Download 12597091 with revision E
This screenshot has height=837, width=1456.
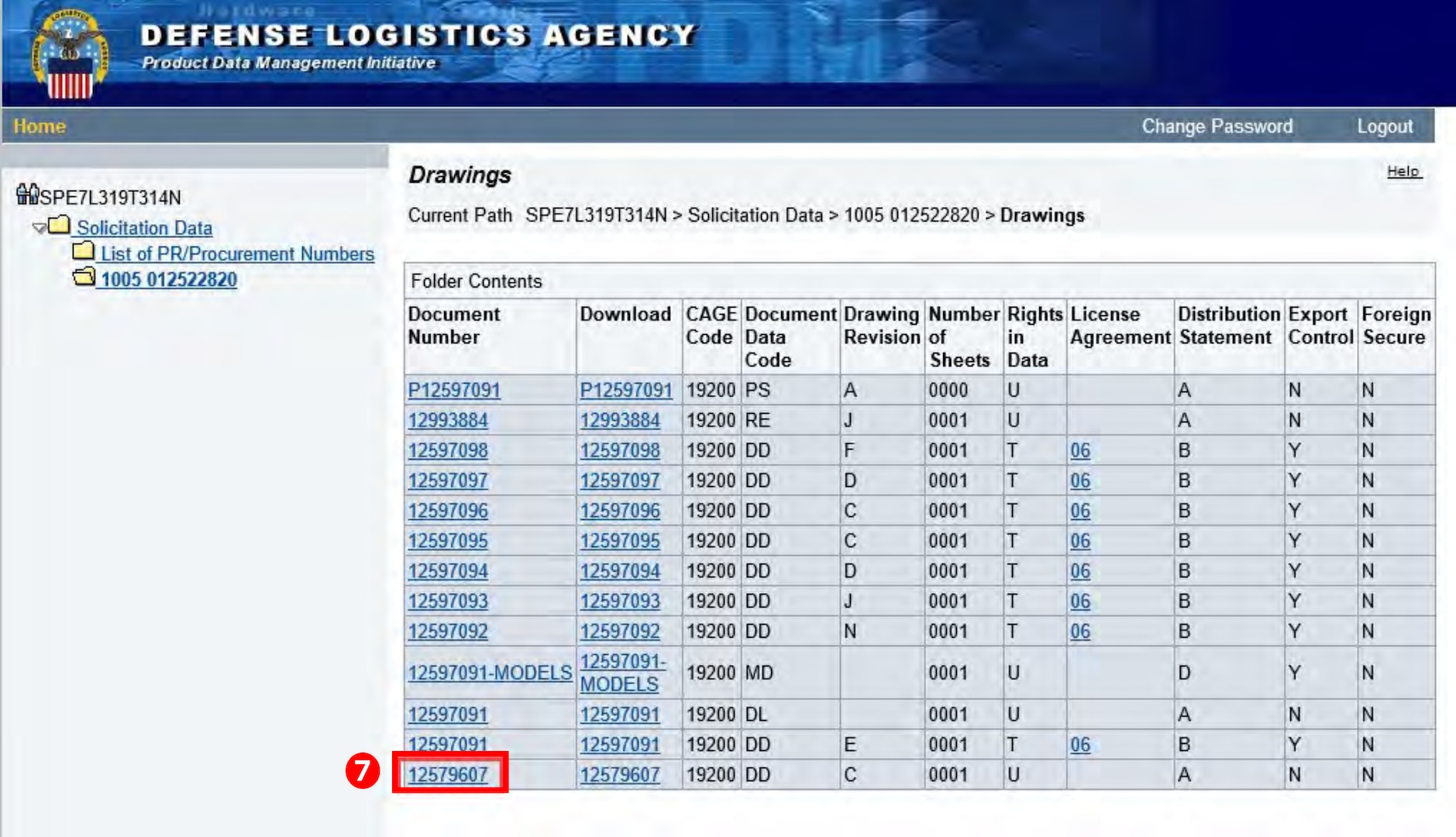point(620,745)
